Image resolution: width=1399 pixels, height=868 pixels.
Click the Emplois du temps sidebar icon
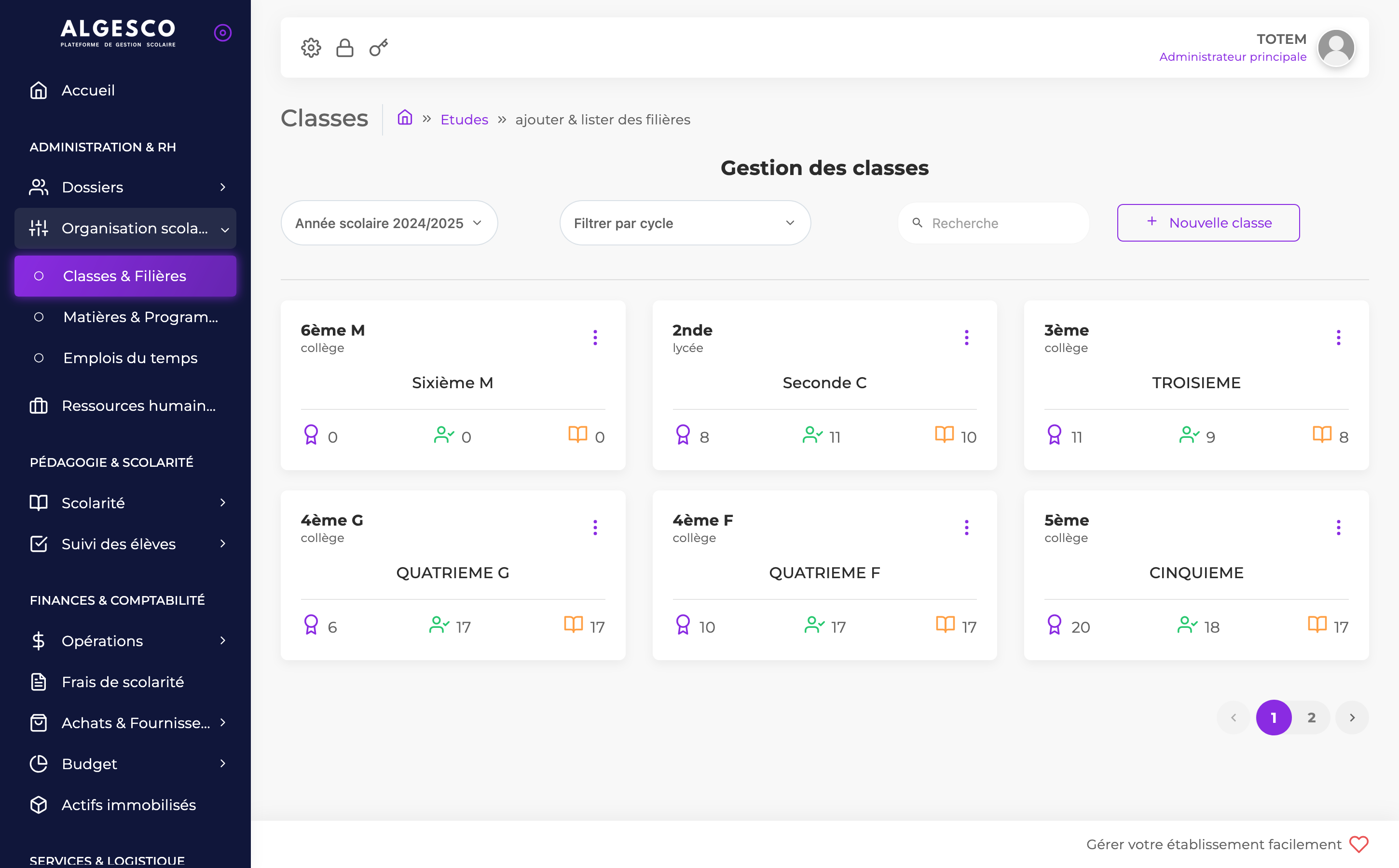(39, 358)
